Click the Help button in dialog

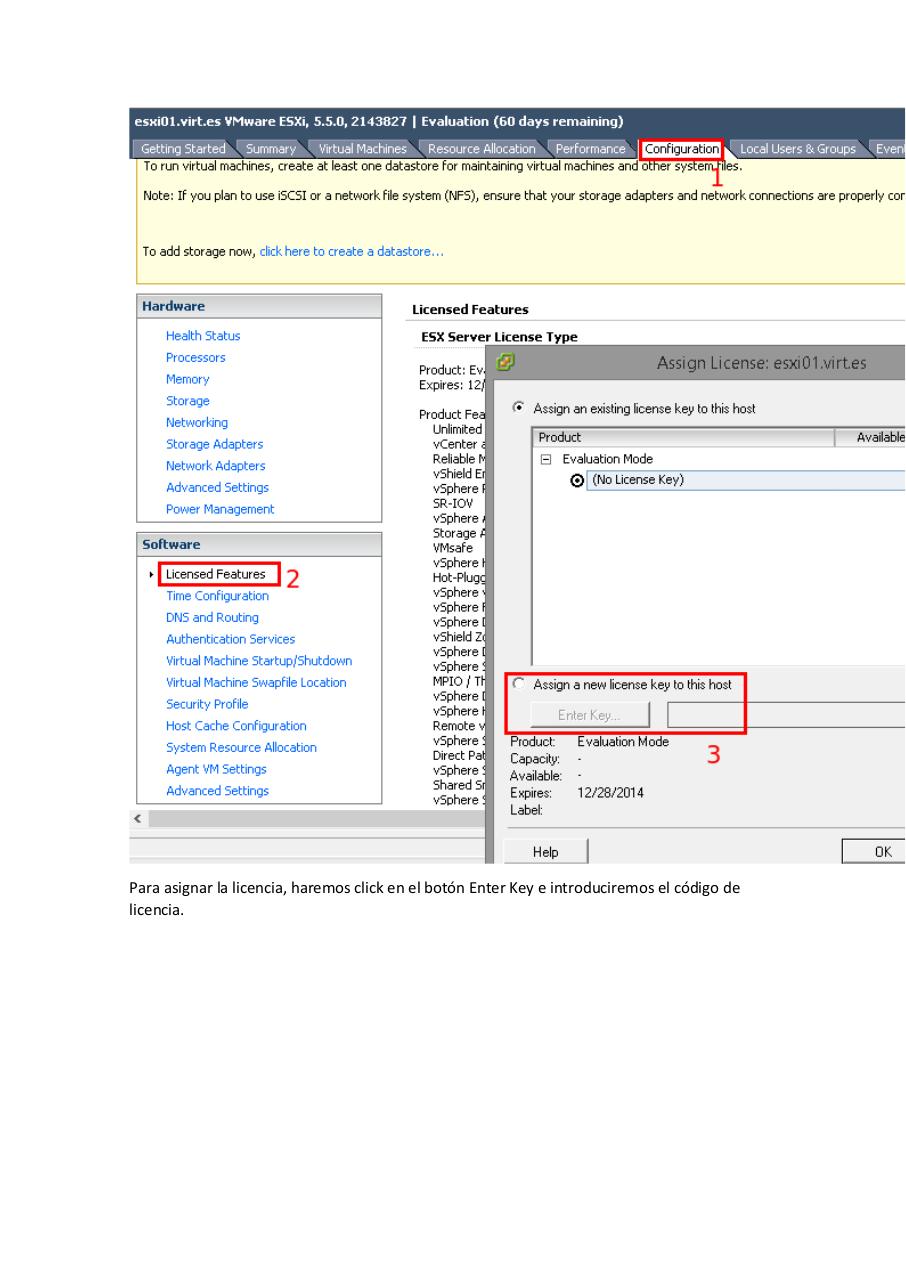pos(546,852)
